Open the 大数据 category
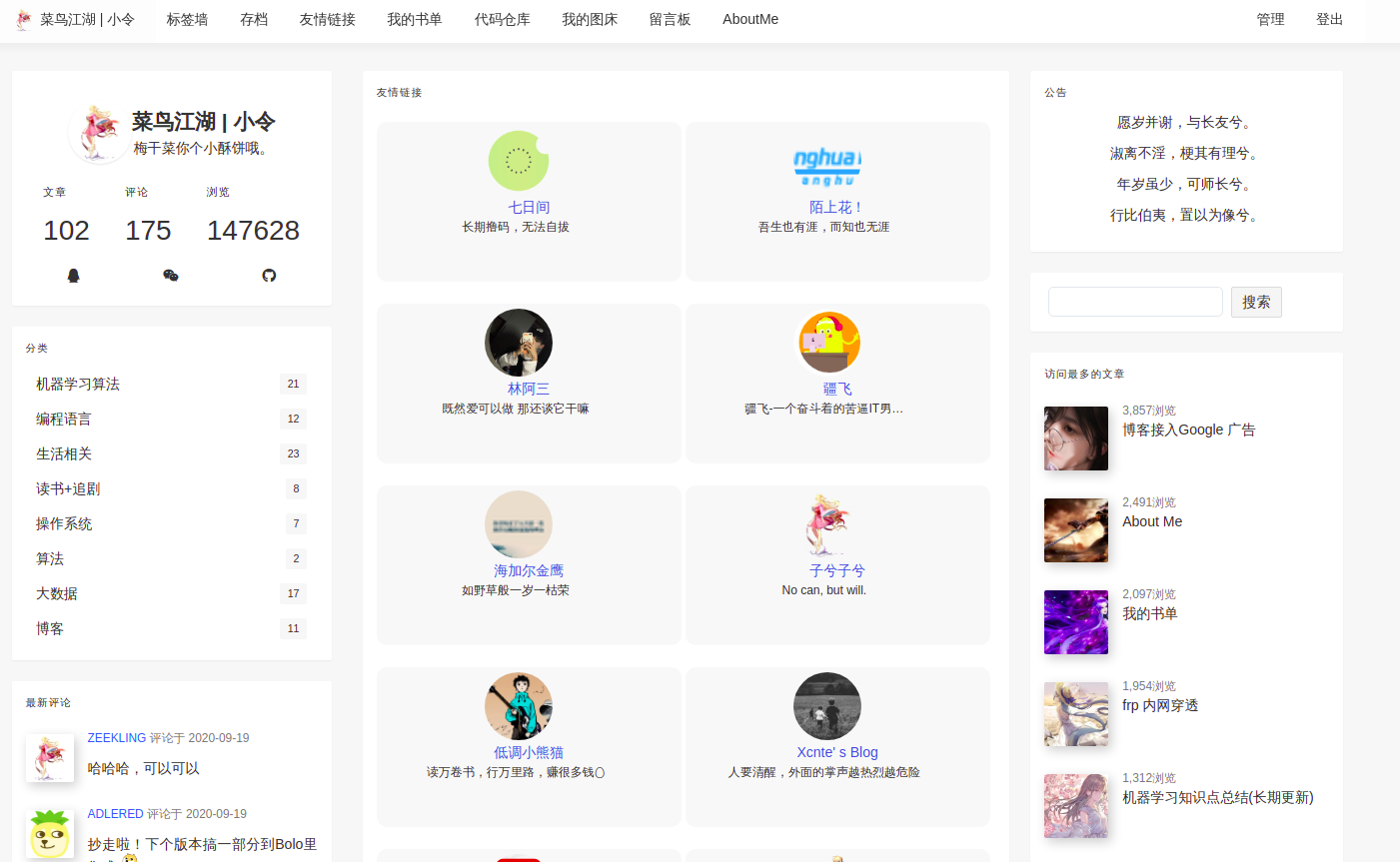The width and height of the screenshot is (1400, 862). coord(57,593)
